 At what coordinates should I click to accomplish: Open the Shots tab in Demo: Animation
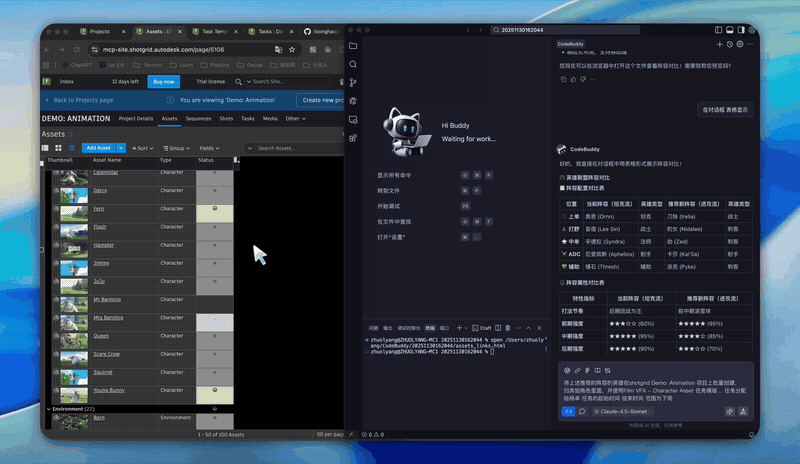click(226, 118)
